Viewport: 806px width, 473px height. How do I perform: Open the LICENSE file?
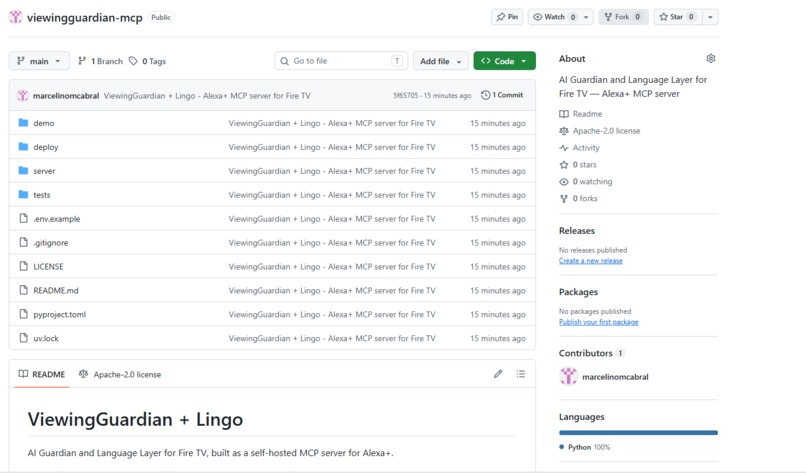pos(48,267)
